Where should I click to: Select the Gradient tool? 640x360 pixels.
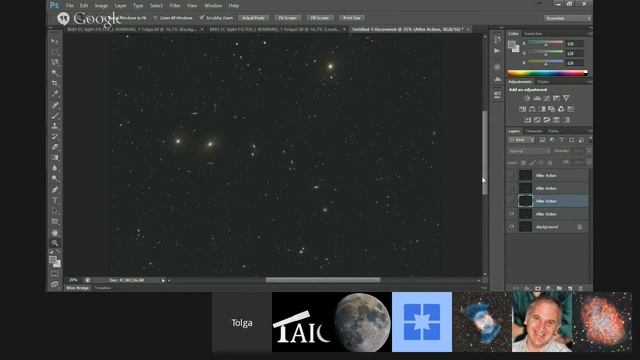[54, 158]
